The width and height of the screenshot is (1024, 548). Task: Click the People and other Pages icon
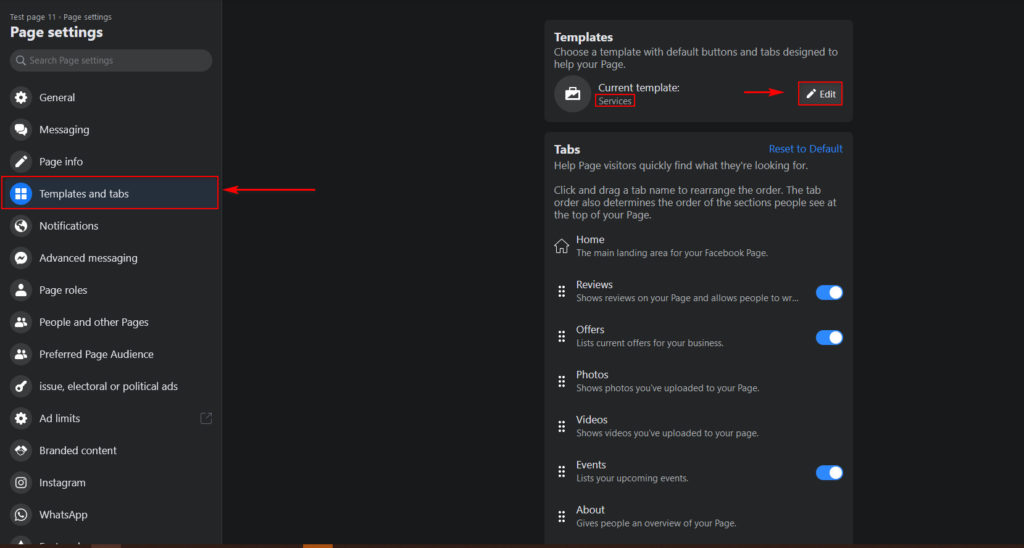[x=21, y=322]
